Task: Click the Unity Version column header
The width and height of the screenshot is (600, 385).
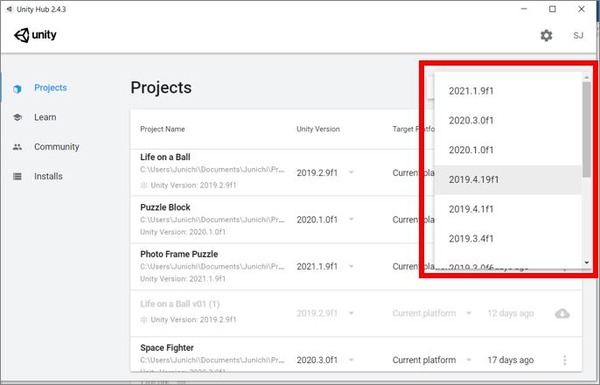Action: 318,129
